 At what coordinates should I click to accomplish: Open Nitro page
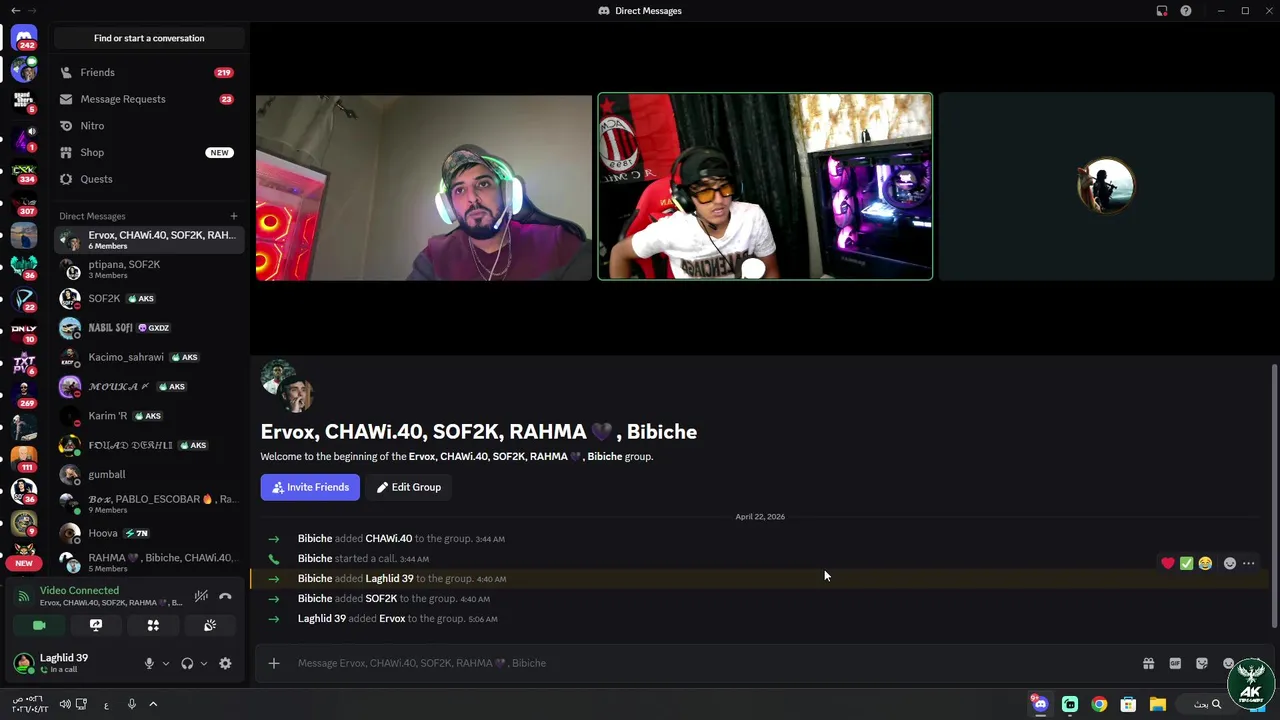(x=149, y=126)
